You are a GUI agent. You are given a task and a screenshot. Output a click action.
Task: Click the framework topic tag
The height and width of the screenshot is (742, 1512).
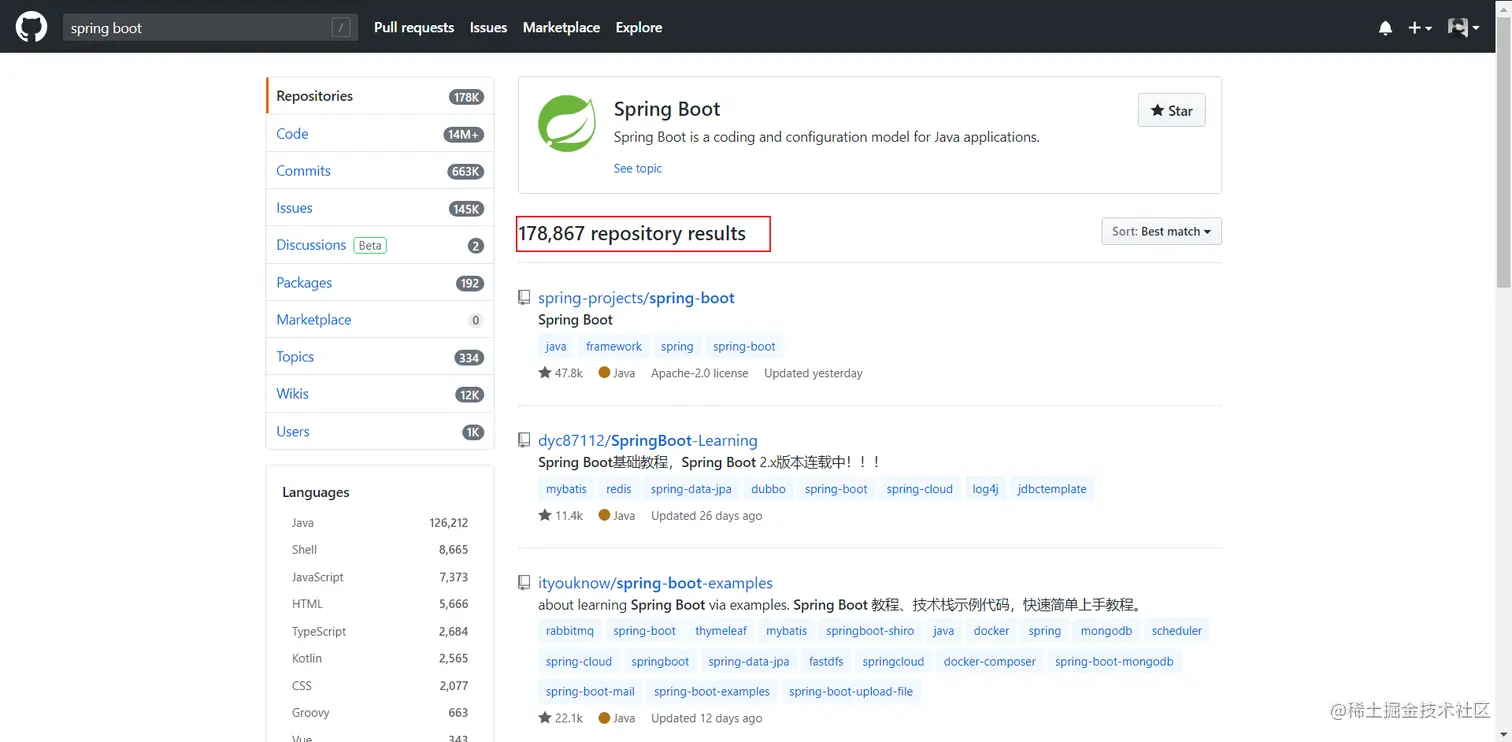point(614,347)
